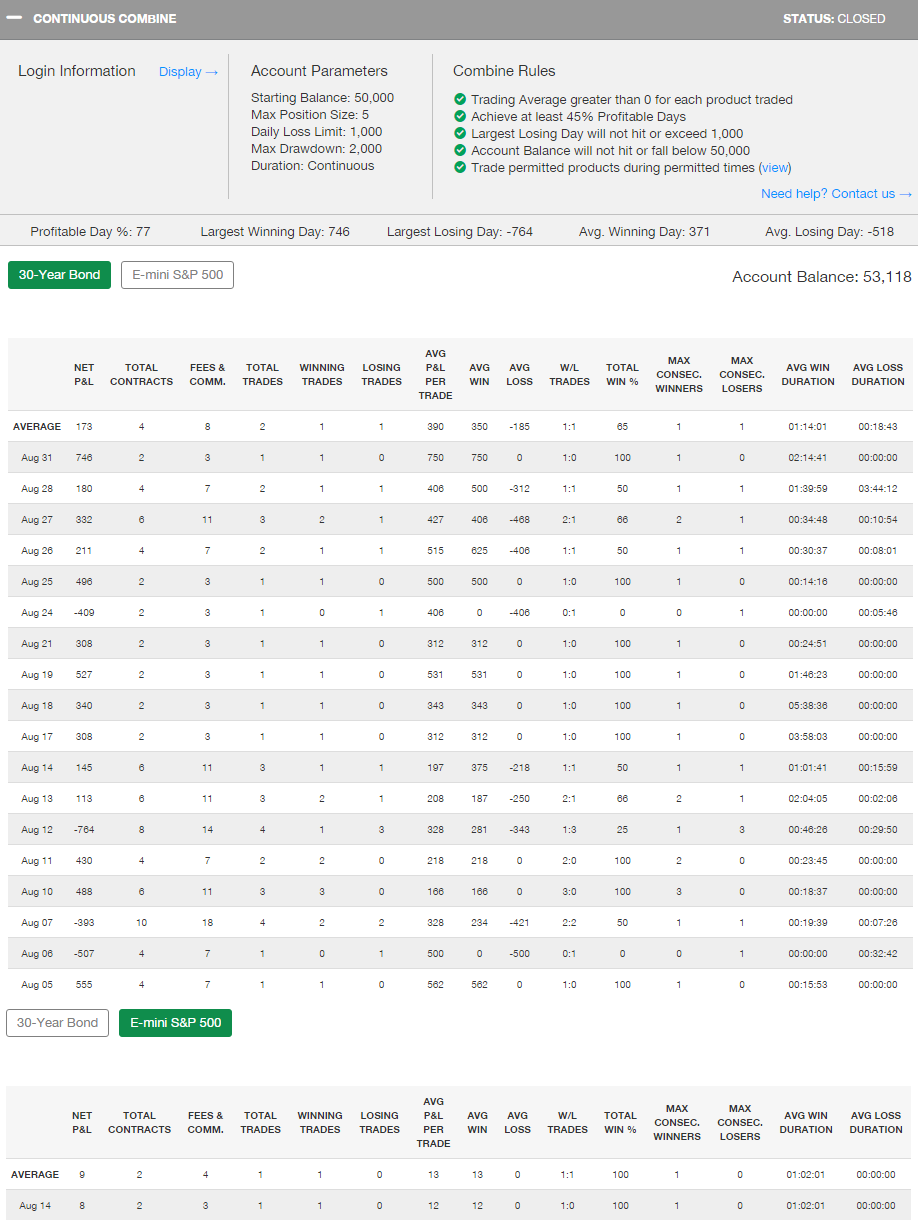Screen dimensions: 918x1232
Task: Open the Need help? Contact us link
Action: [x=836, y=194]
